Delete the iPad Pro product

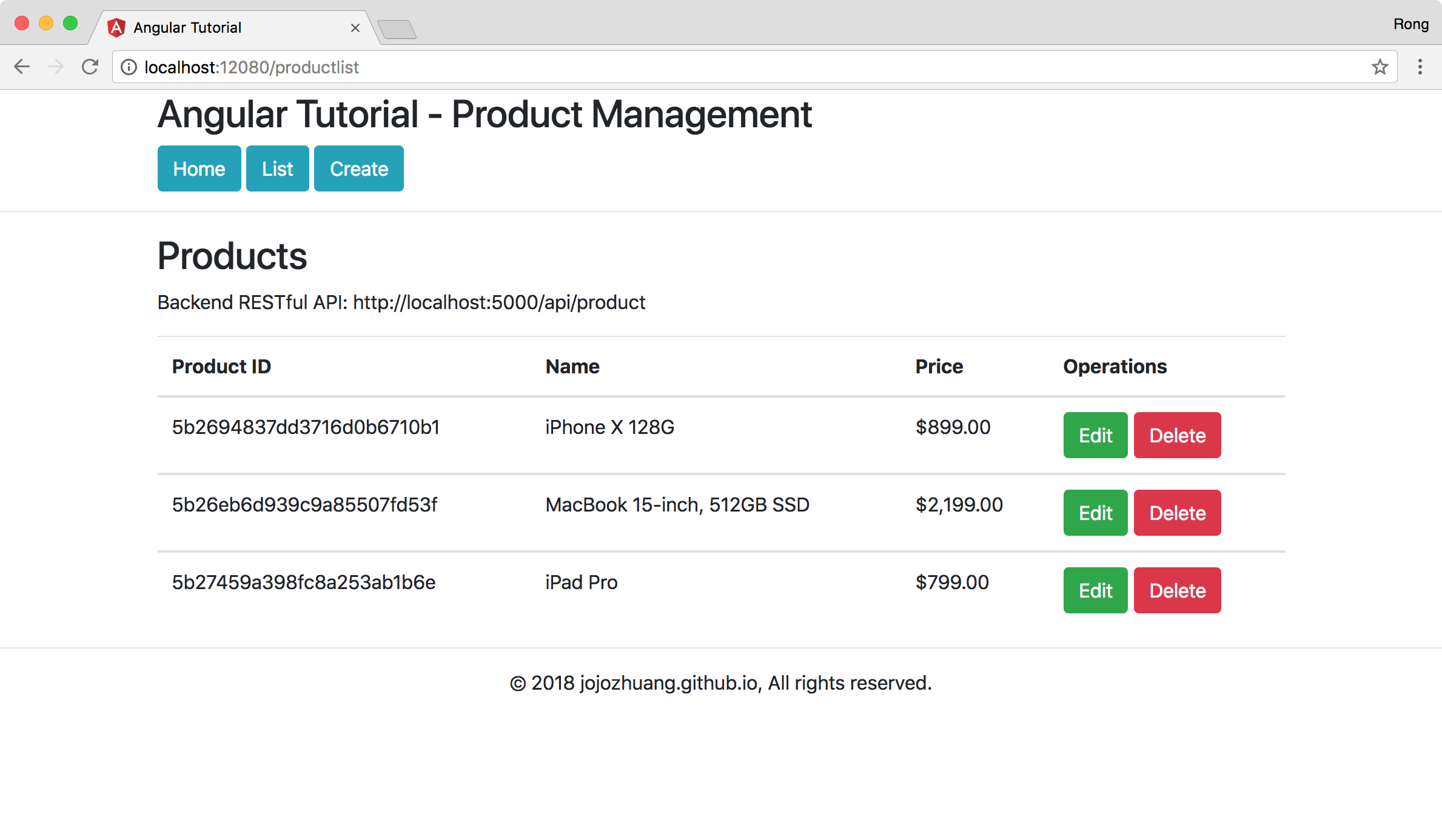tap(1177, 590)
